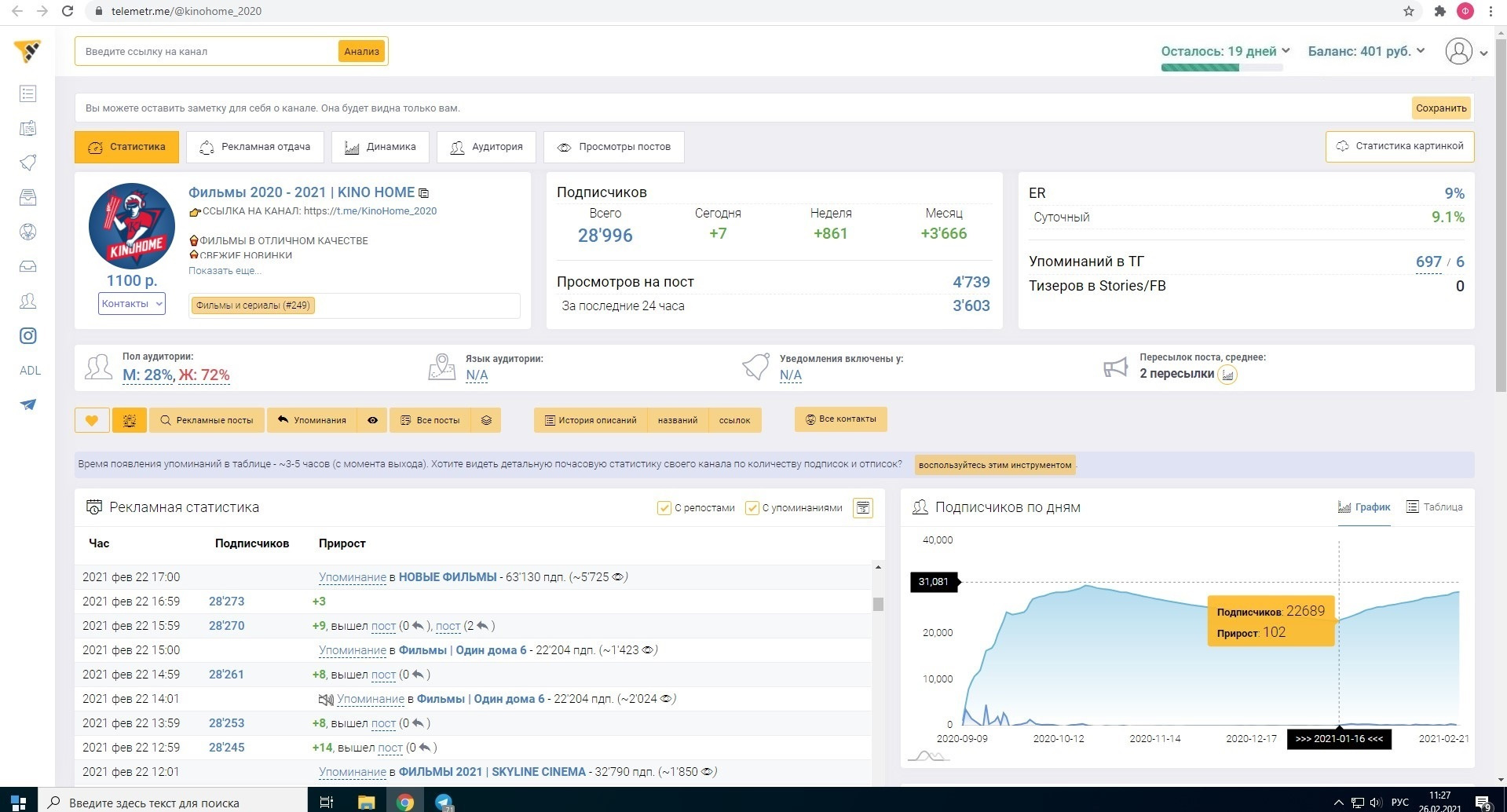This screenshot has height=812, width=1507.
Task: Click scroll-up arrow of advertising table
Action: pos(878,567)
